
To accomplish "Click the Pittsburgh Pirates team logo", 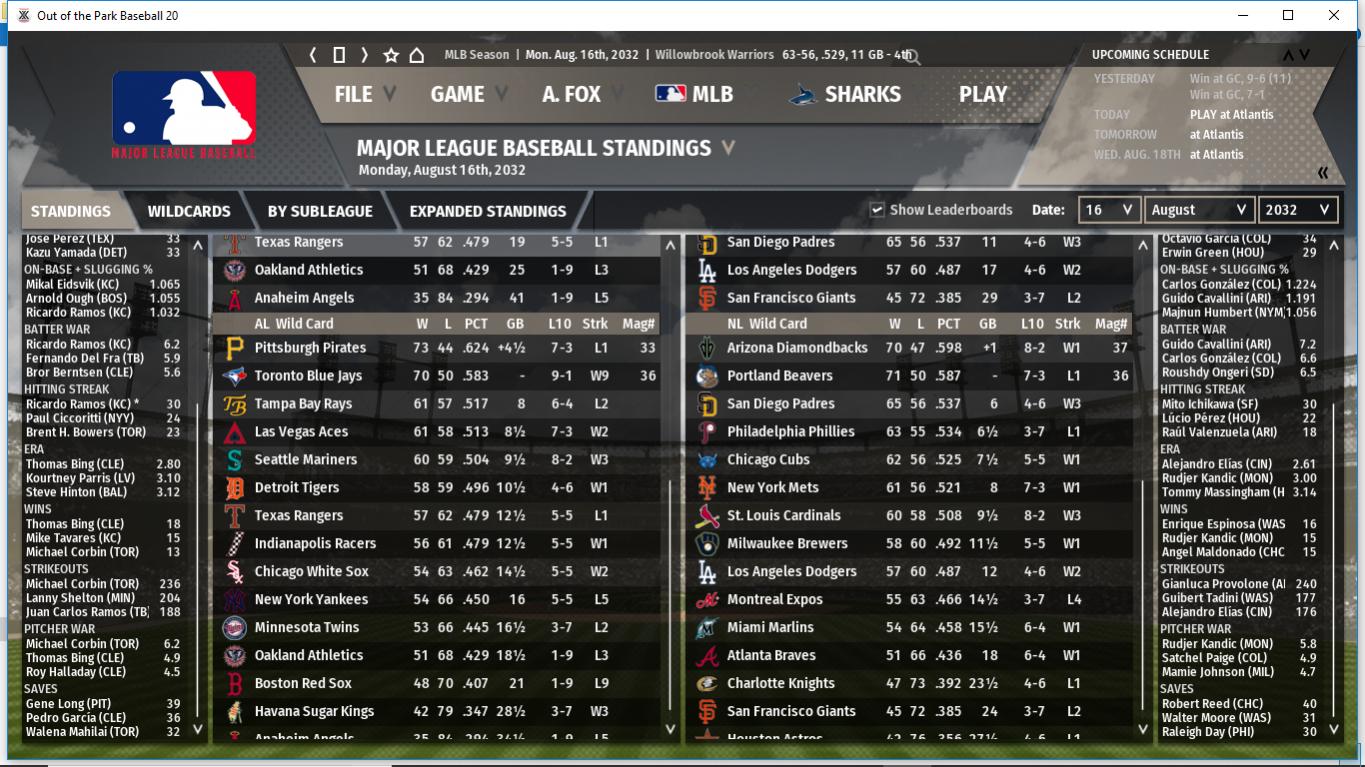I will (x=235, y=348).
